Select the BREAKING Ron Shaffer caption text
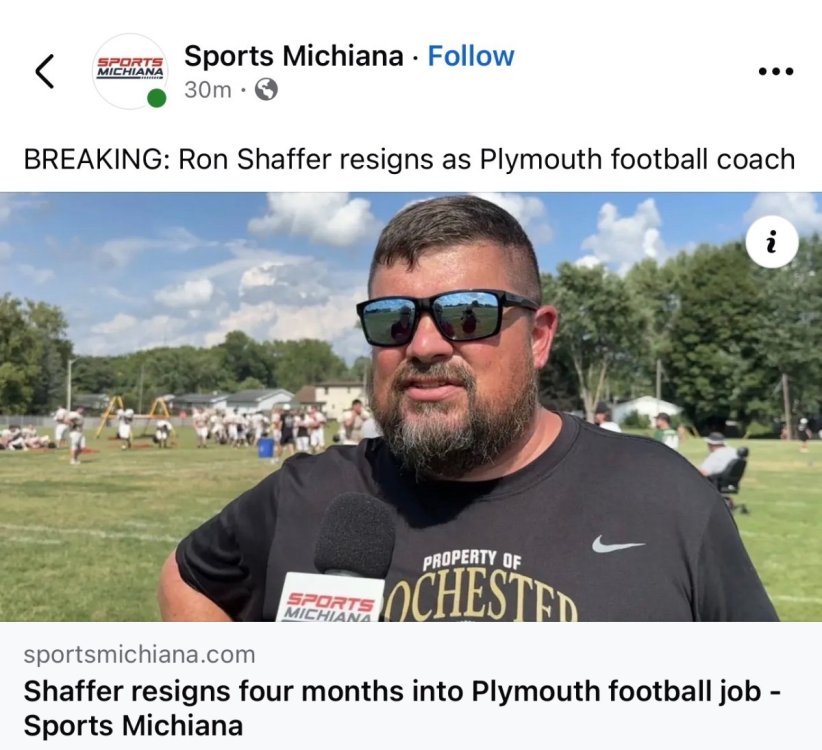The image size is (822, 750). 409,159
